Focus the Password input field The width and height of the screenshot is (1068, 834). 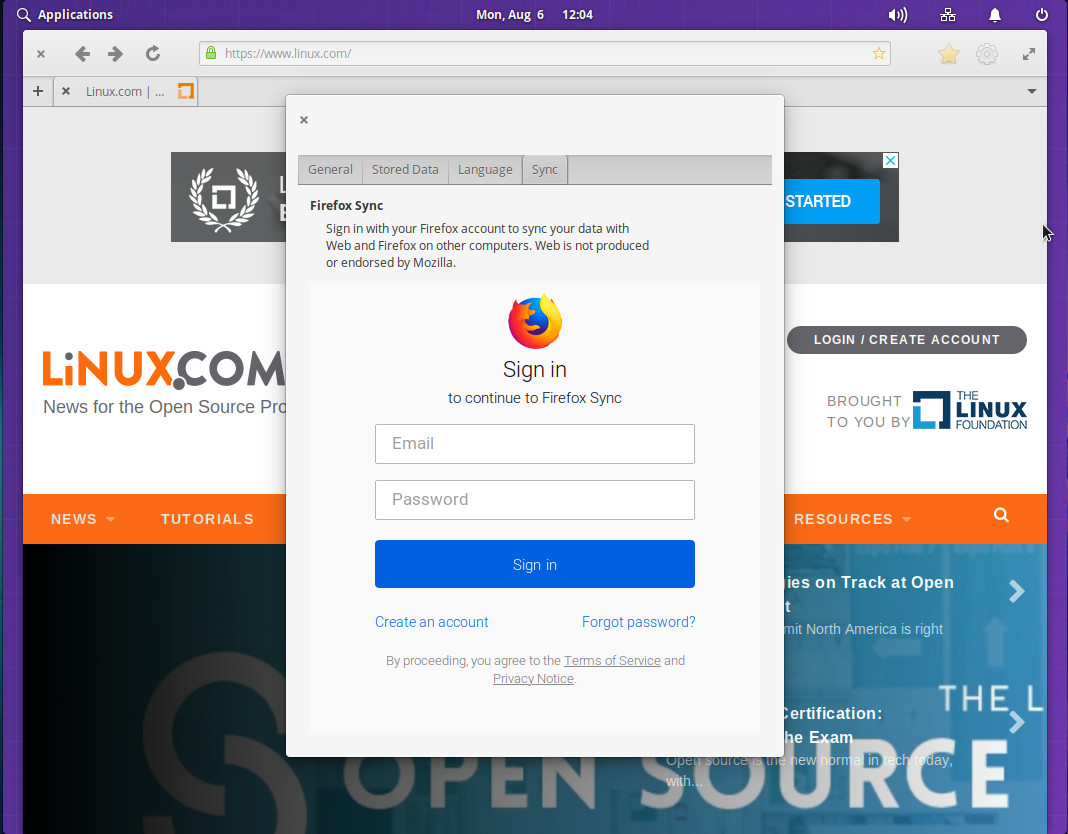point(535,500)
